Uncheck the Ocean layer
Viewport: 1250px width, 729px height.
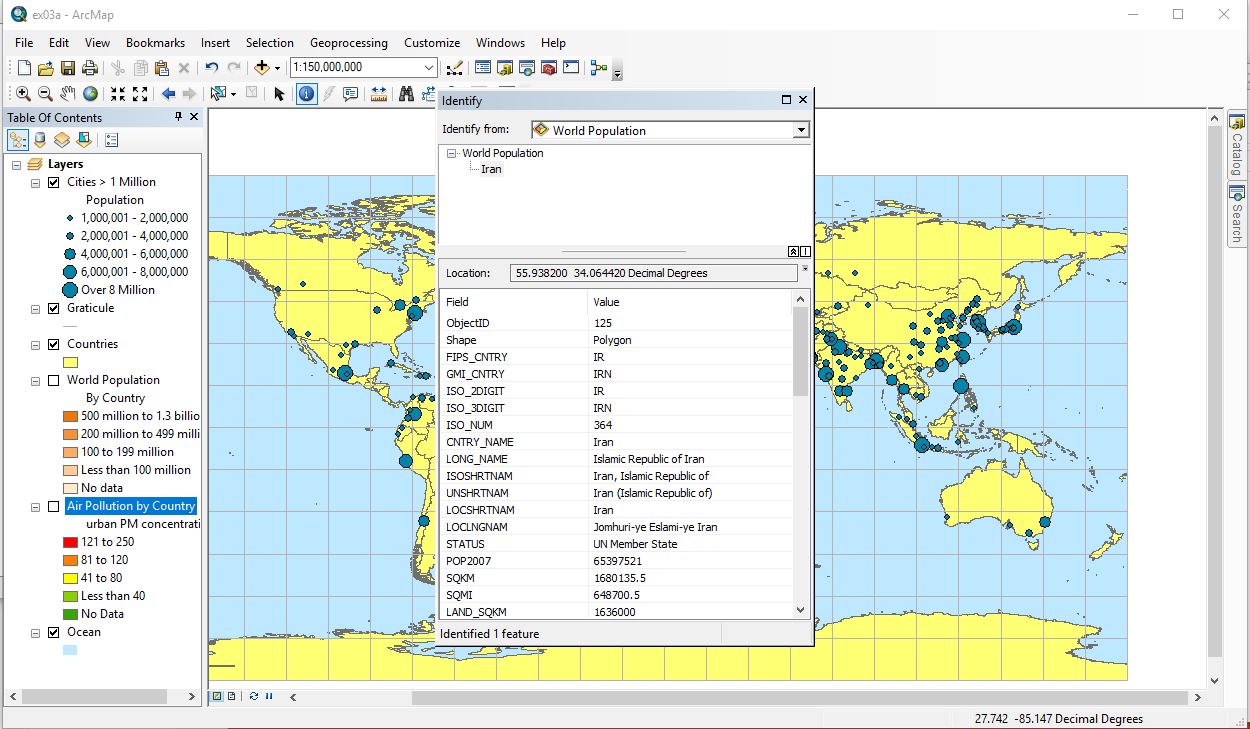(x=54, y=632)
